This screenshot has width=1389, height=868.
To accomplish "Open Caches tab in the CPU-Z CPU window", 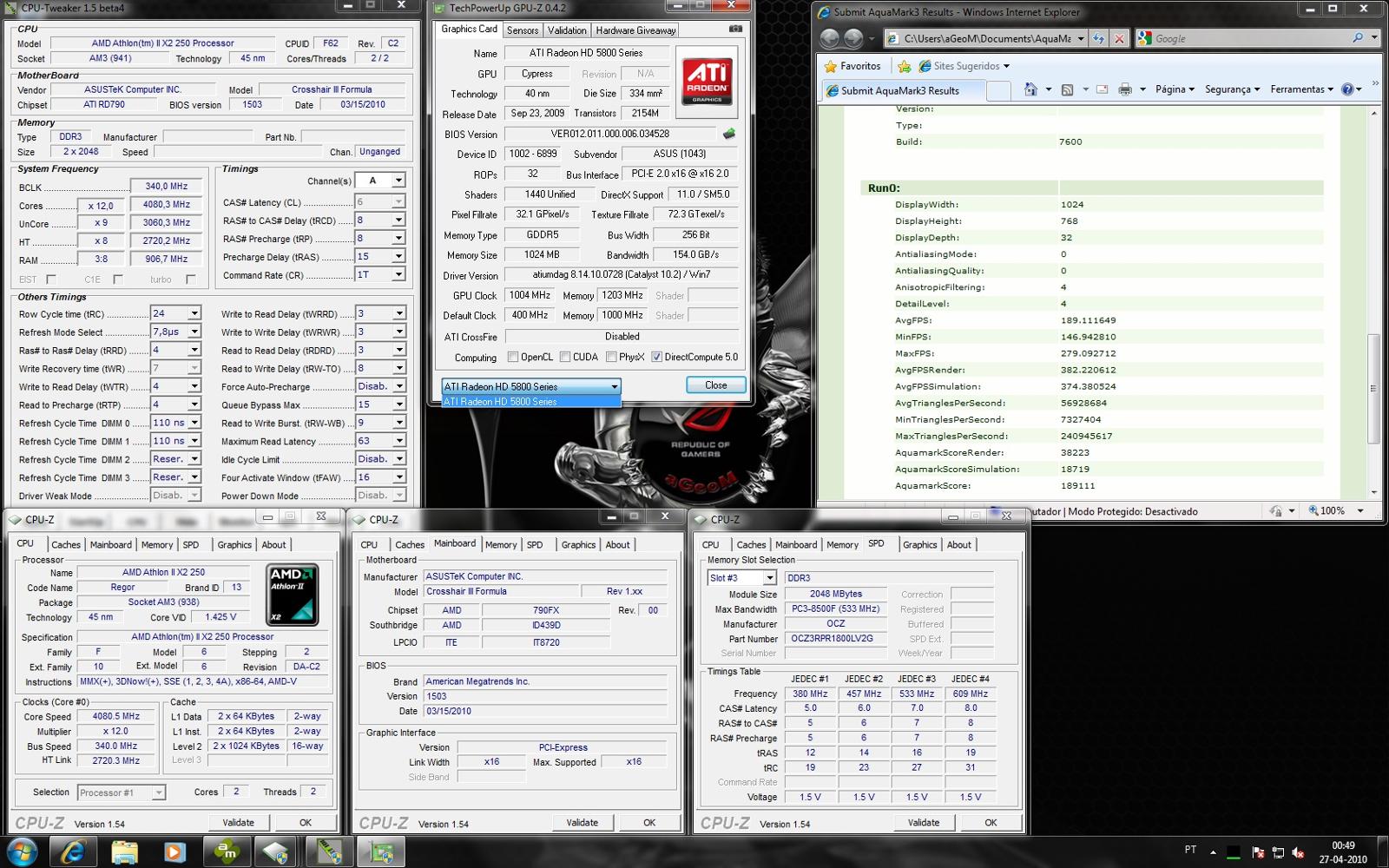I will click(65, 545).
